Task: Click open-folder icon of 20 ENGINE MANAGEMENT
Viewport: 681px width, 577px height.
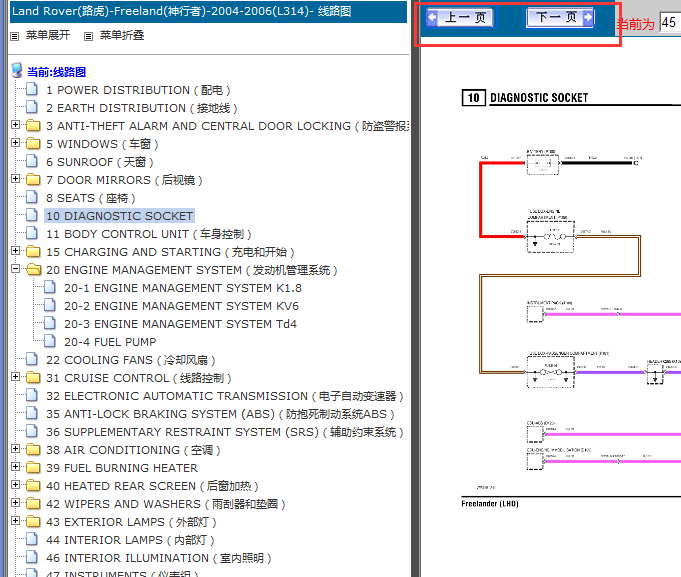Action: click(33, 270)
